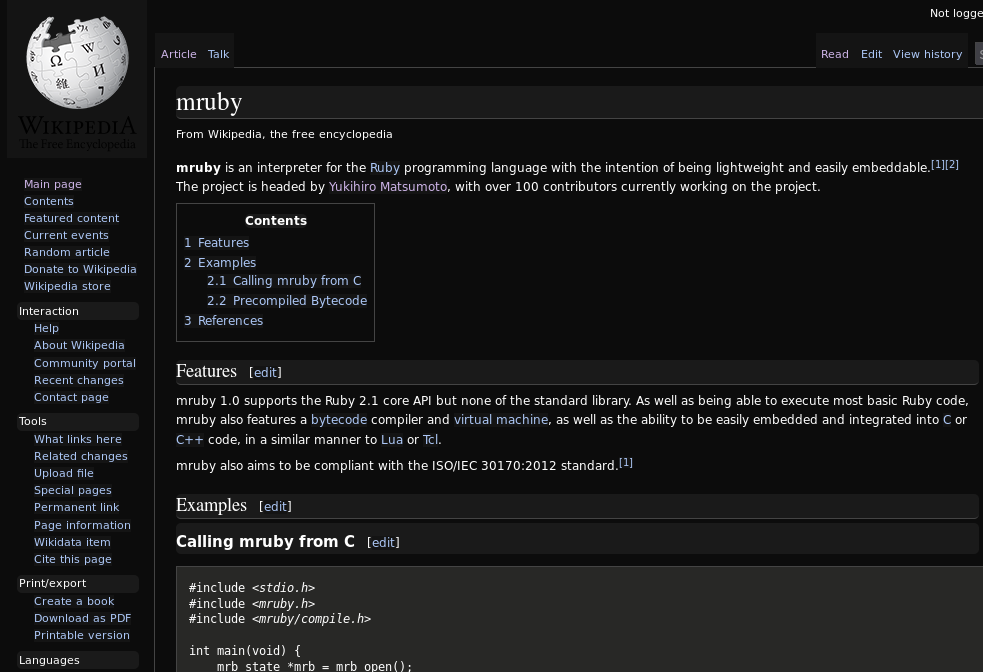The height and width of the screenshot is (672, 983).
Task: Open a Random article
Action: click(67, 252)
